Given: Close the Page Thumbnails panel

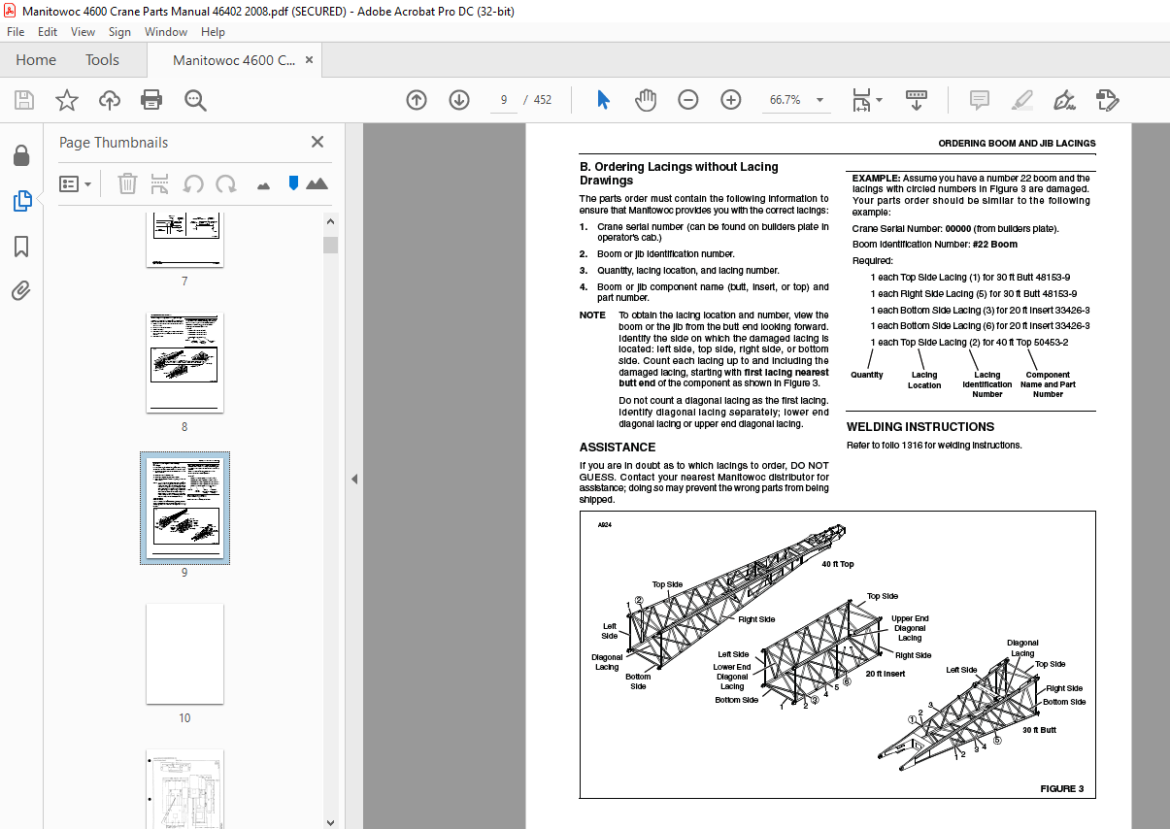Looking at the screenshot, I should coord(317,142).
